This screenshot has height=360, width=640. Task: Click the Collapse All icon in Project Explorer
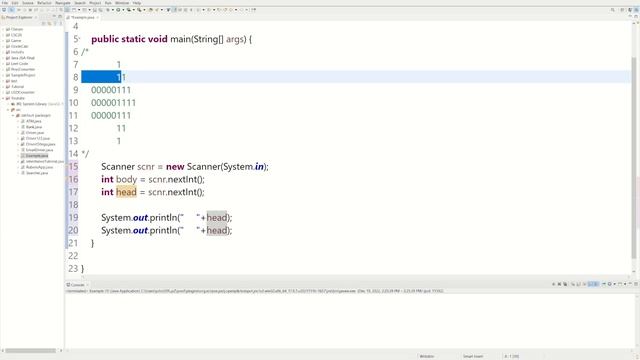point(44,23)
